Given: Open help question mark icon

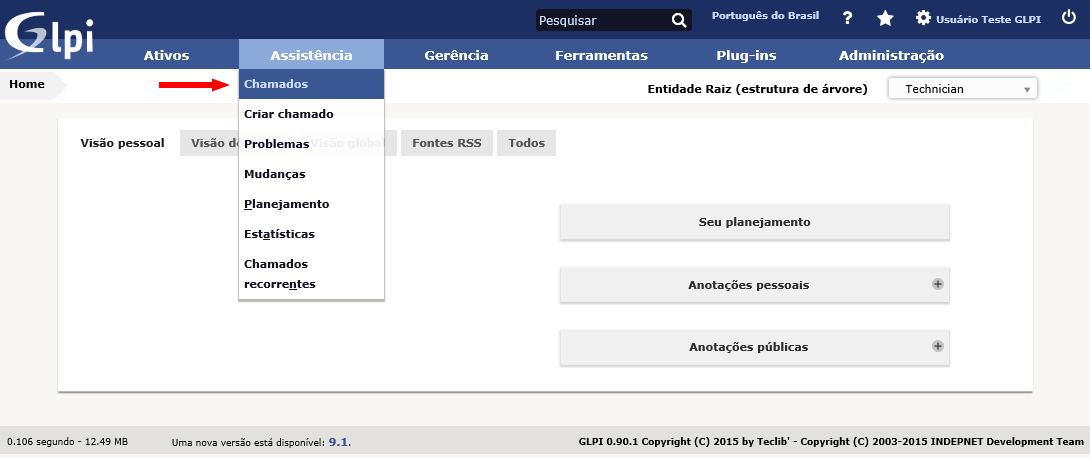Looking at the screenshot, I should 847,18.
